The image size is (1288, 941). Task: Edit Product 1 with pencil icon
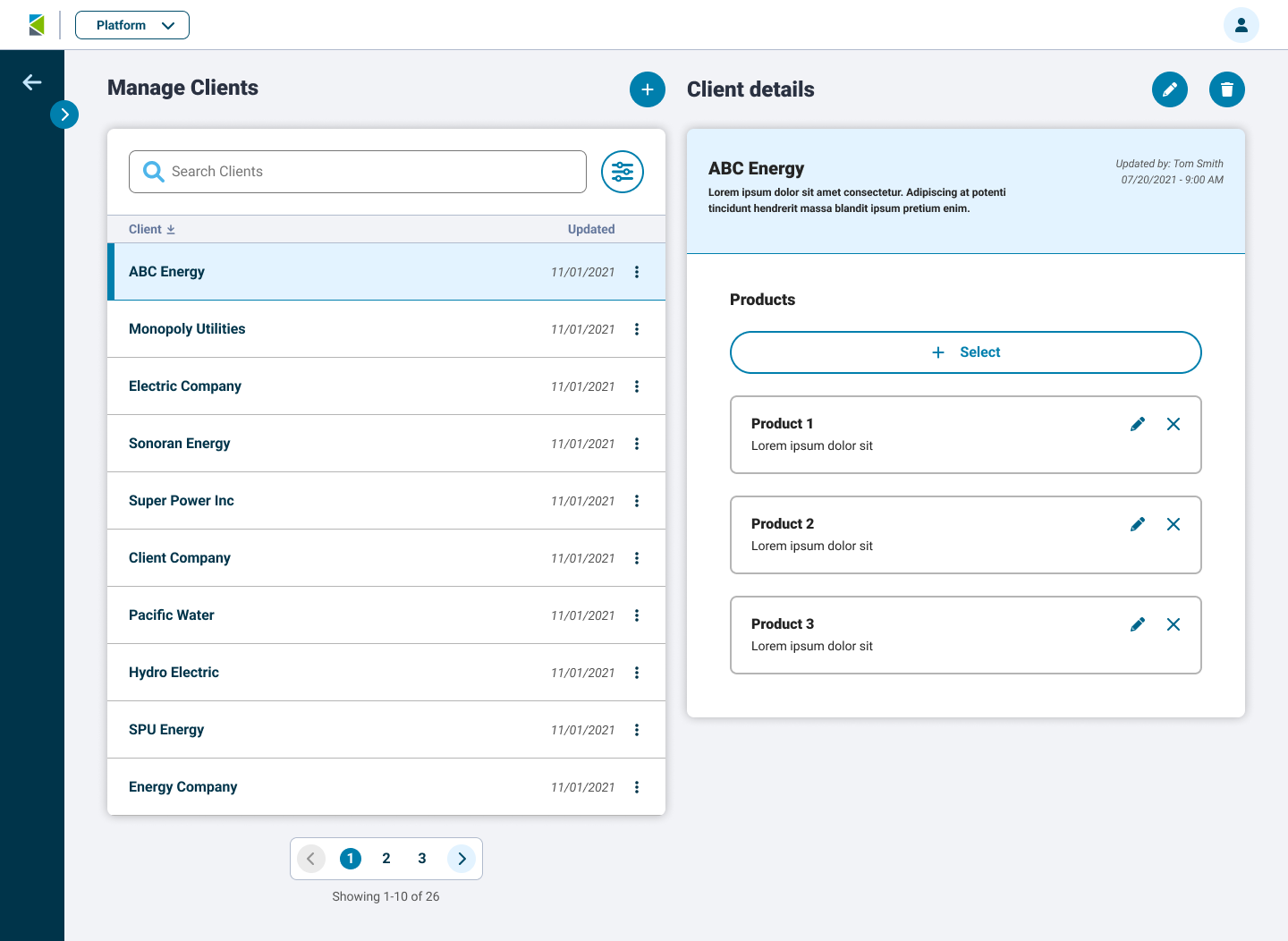coord(1137,424)
